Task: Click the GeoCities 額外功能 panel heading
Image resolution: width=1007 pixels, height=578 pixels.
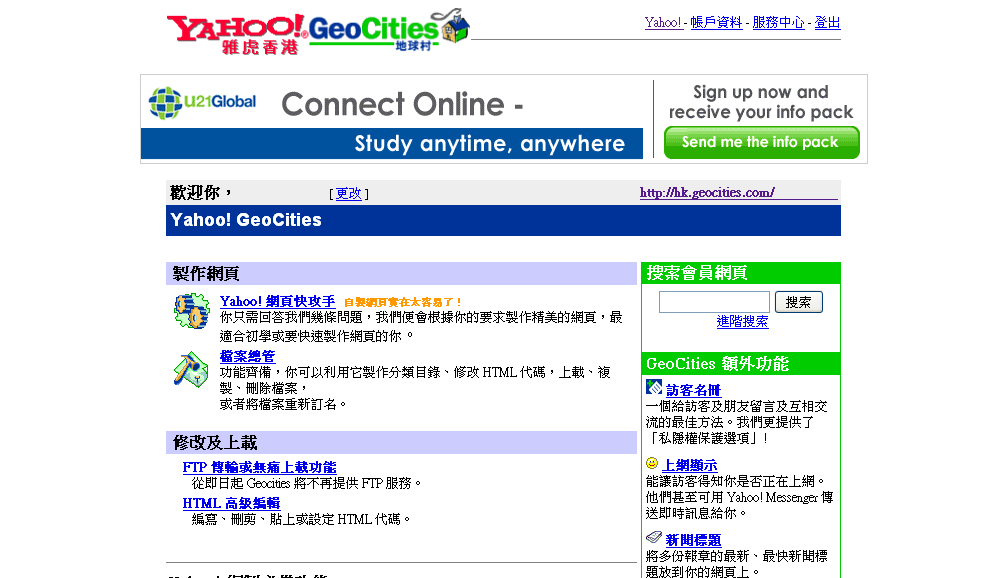Action: tap(717, 363)
